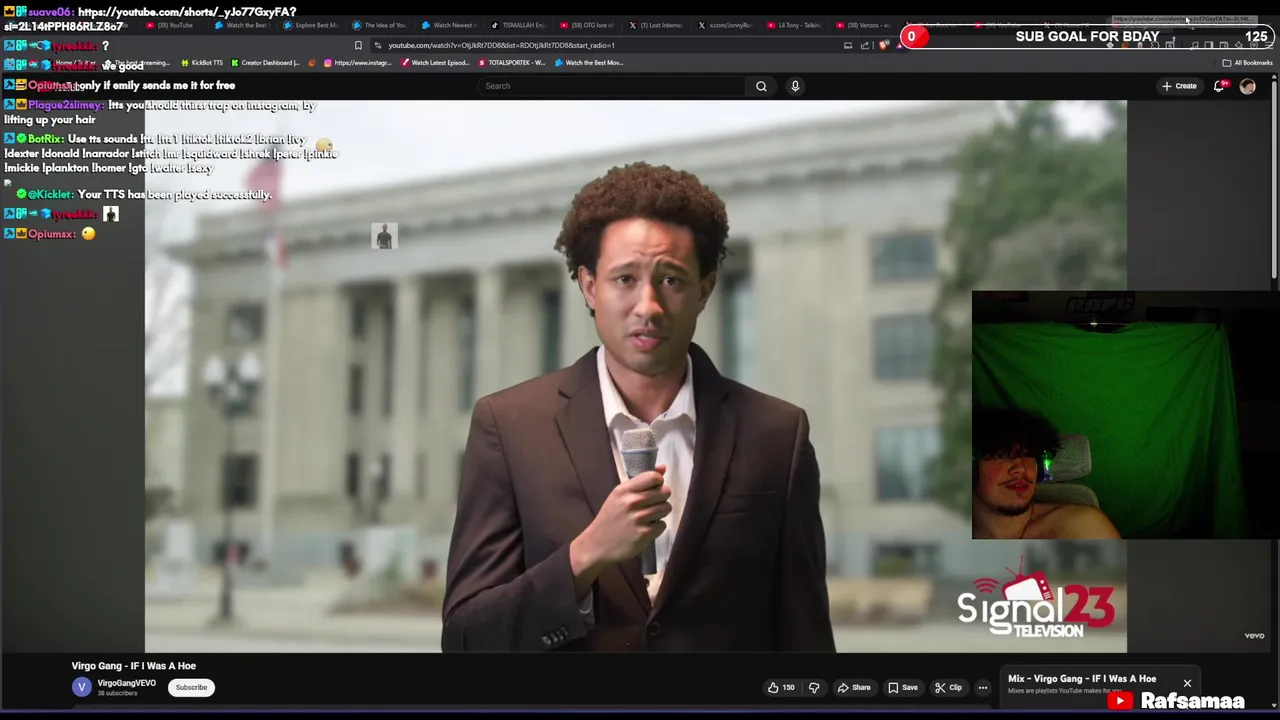Subscribe to VirgoGangVEVO
The width and height of the screenshot is (1280, 720).
coord(191,687)
